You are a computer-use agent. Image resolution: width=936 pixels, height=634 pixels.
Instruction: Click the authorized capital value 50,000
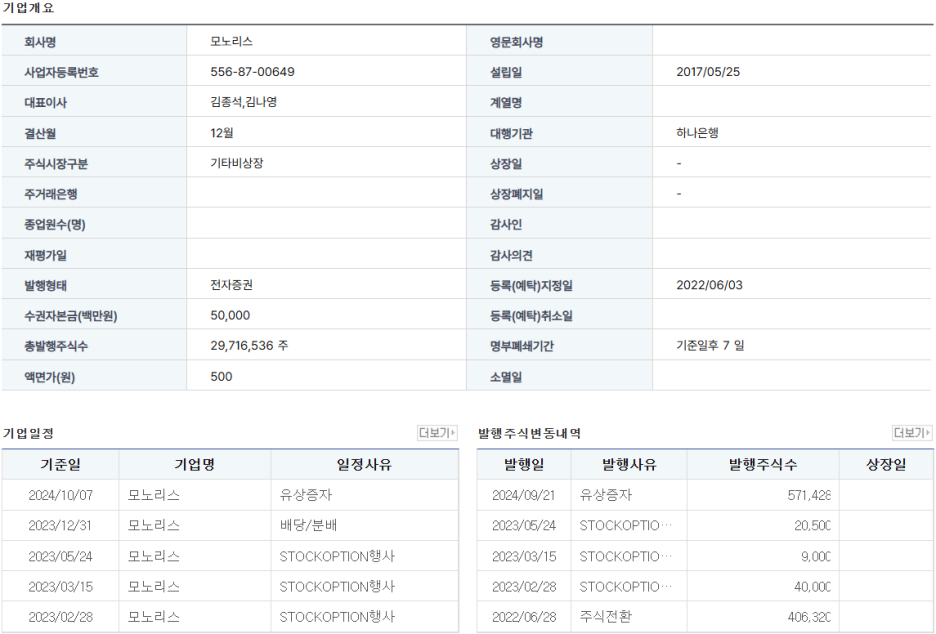tap(230, 316)
